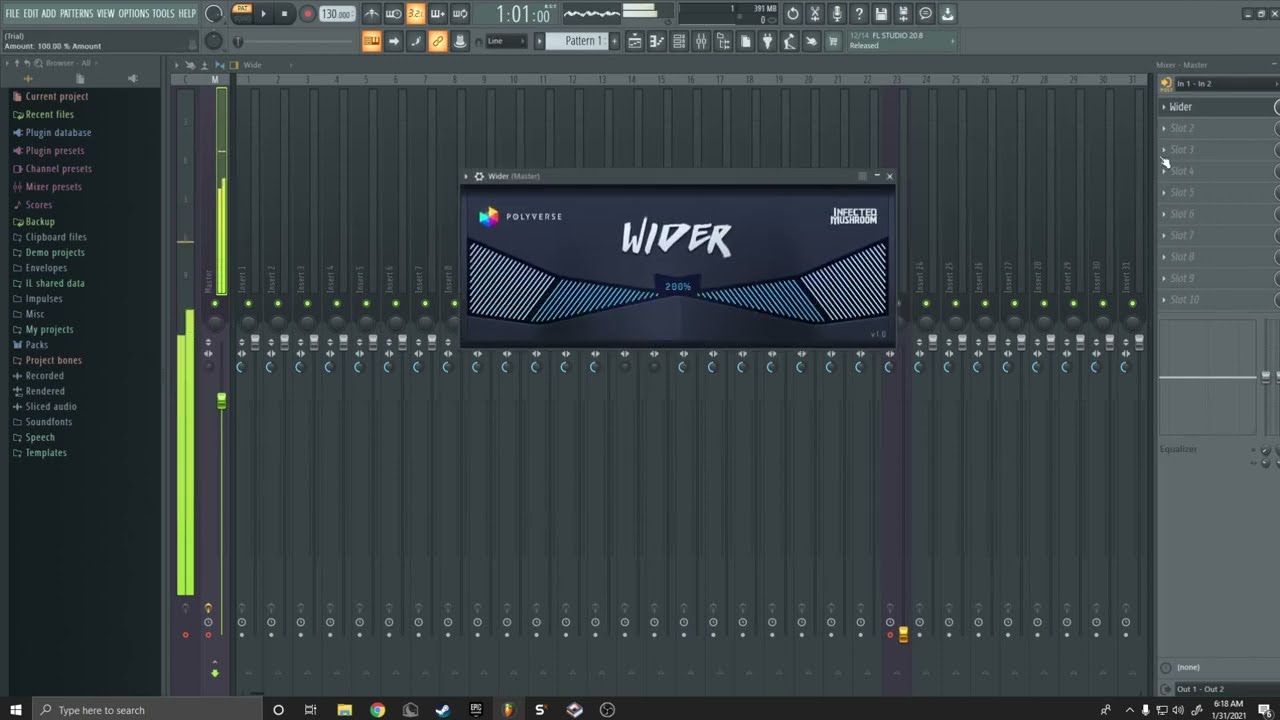Viewport: 1280px width, 720px height.
Task: Toggle the multilink to controllers icon
Action: (x=438, y=41)
